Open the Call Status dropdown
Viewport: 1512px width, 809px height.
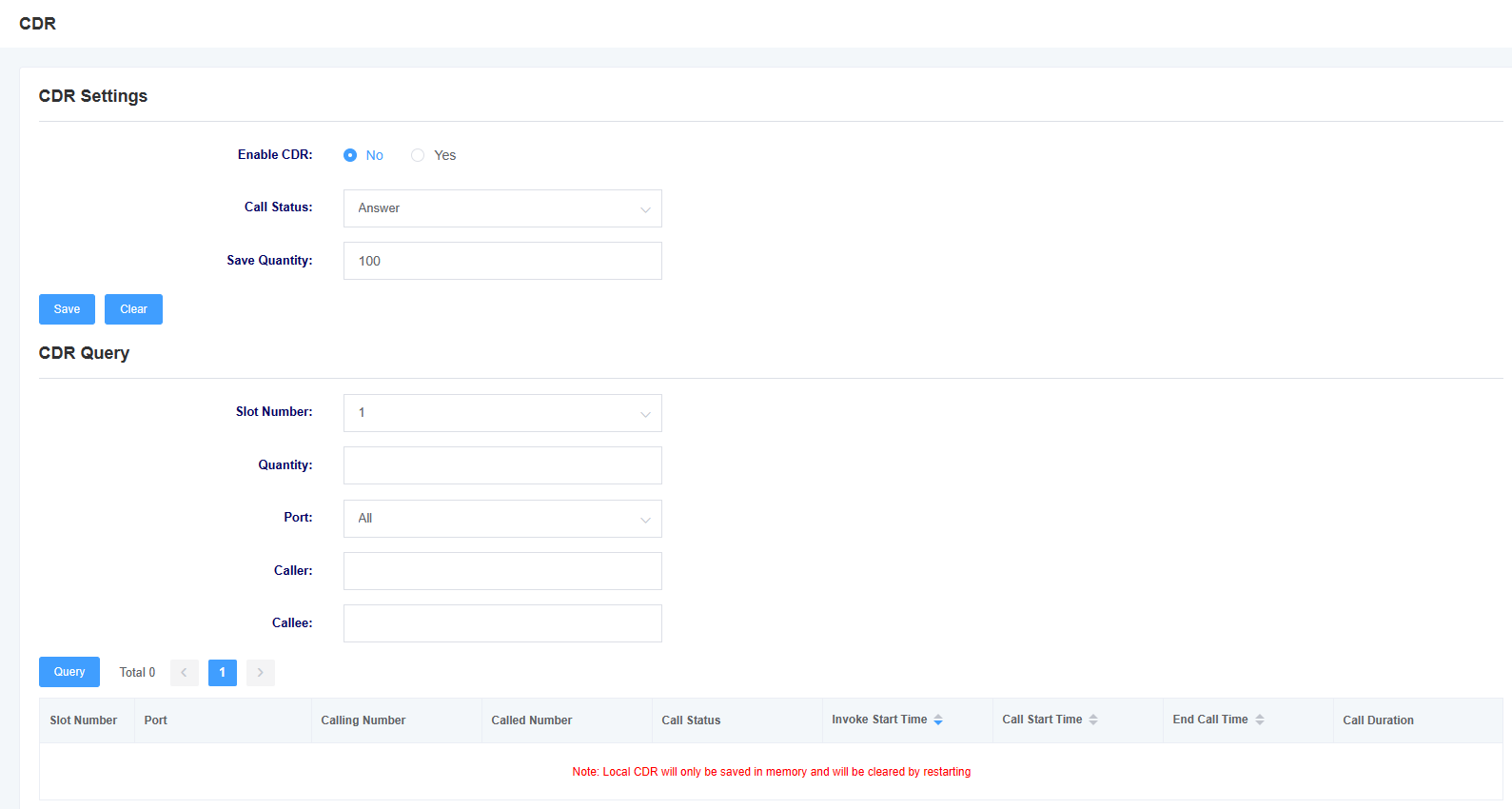pos(502,208)
